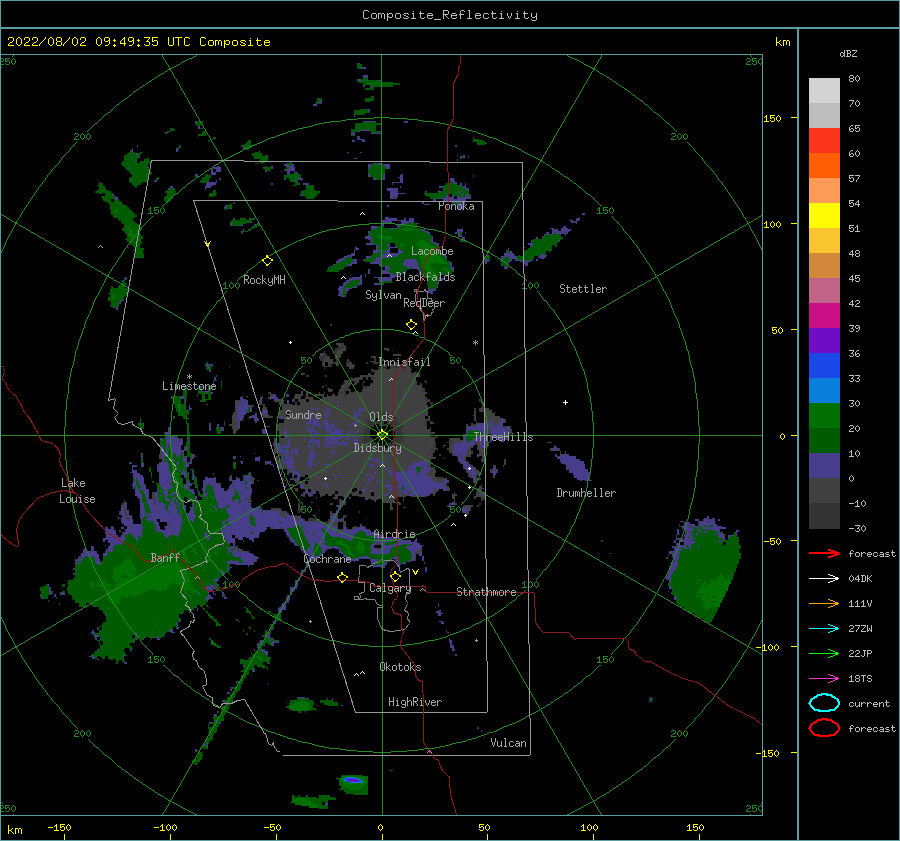Viewport: 900px width, 841px height.
Task: Click the Drumheller city label
Action: click(586, 493)
